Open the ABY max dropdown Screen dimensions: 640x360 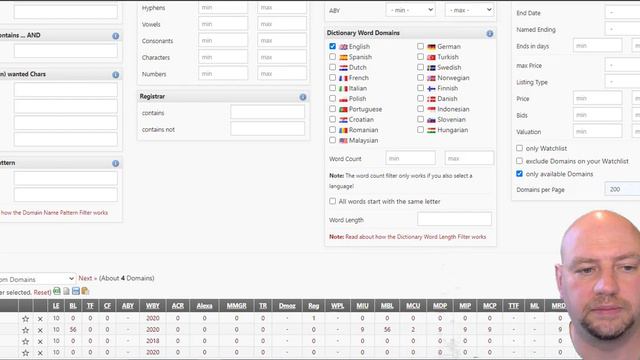[469, 10]
